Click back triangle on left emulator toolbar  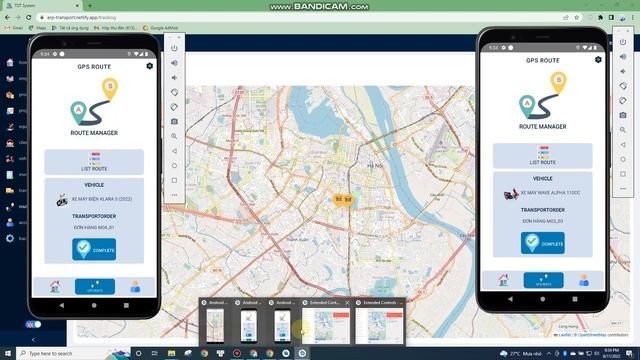click(174, 151)
